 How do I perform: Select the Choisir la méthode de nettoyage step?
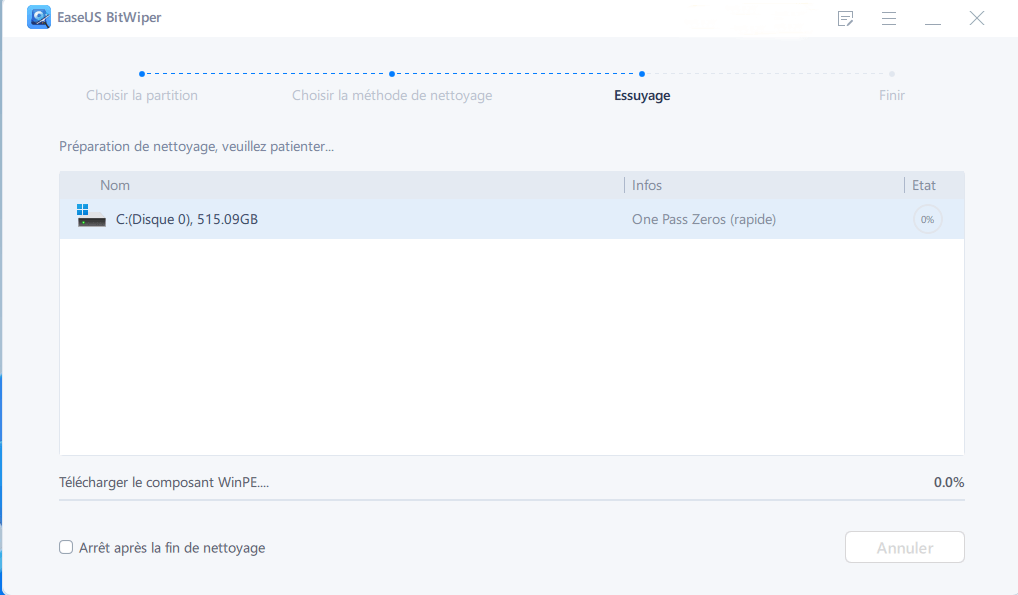(392, 95)
